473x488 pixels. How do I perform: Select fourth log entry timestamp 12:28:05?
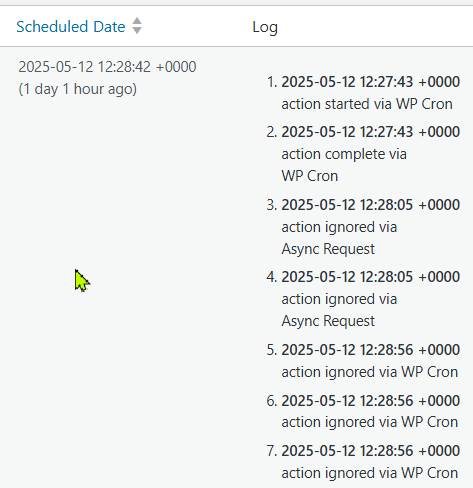coord(371,277)
